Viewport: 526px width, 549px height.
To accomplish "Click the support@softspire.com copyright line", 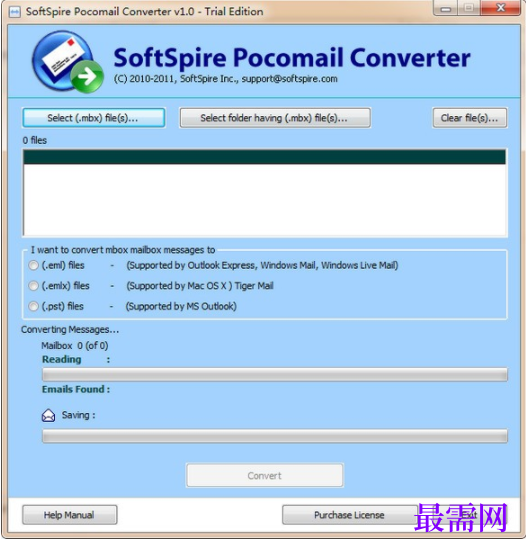I will tap(226, 79).
